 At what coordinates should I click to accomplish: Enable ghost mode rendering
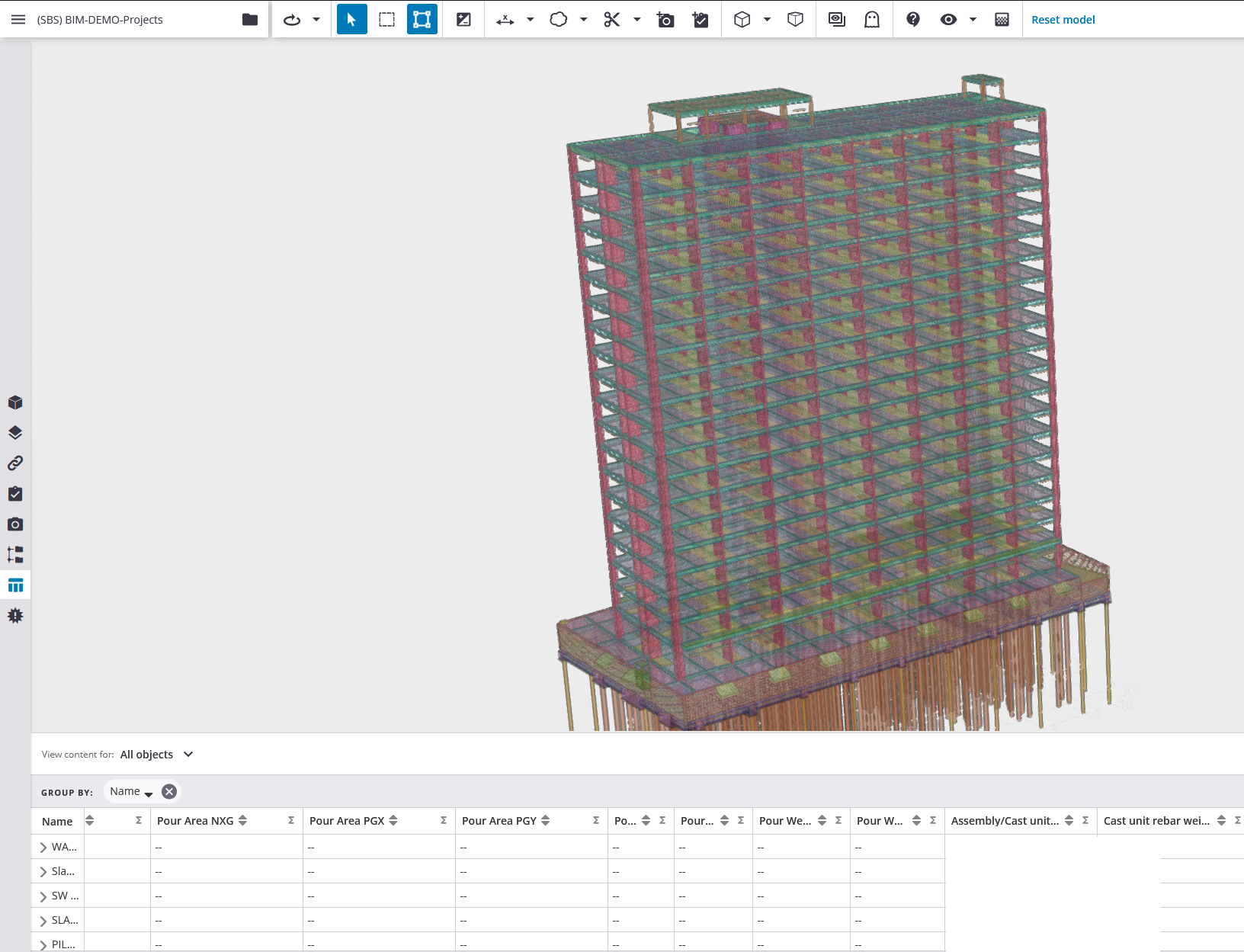tap(870, 19)
